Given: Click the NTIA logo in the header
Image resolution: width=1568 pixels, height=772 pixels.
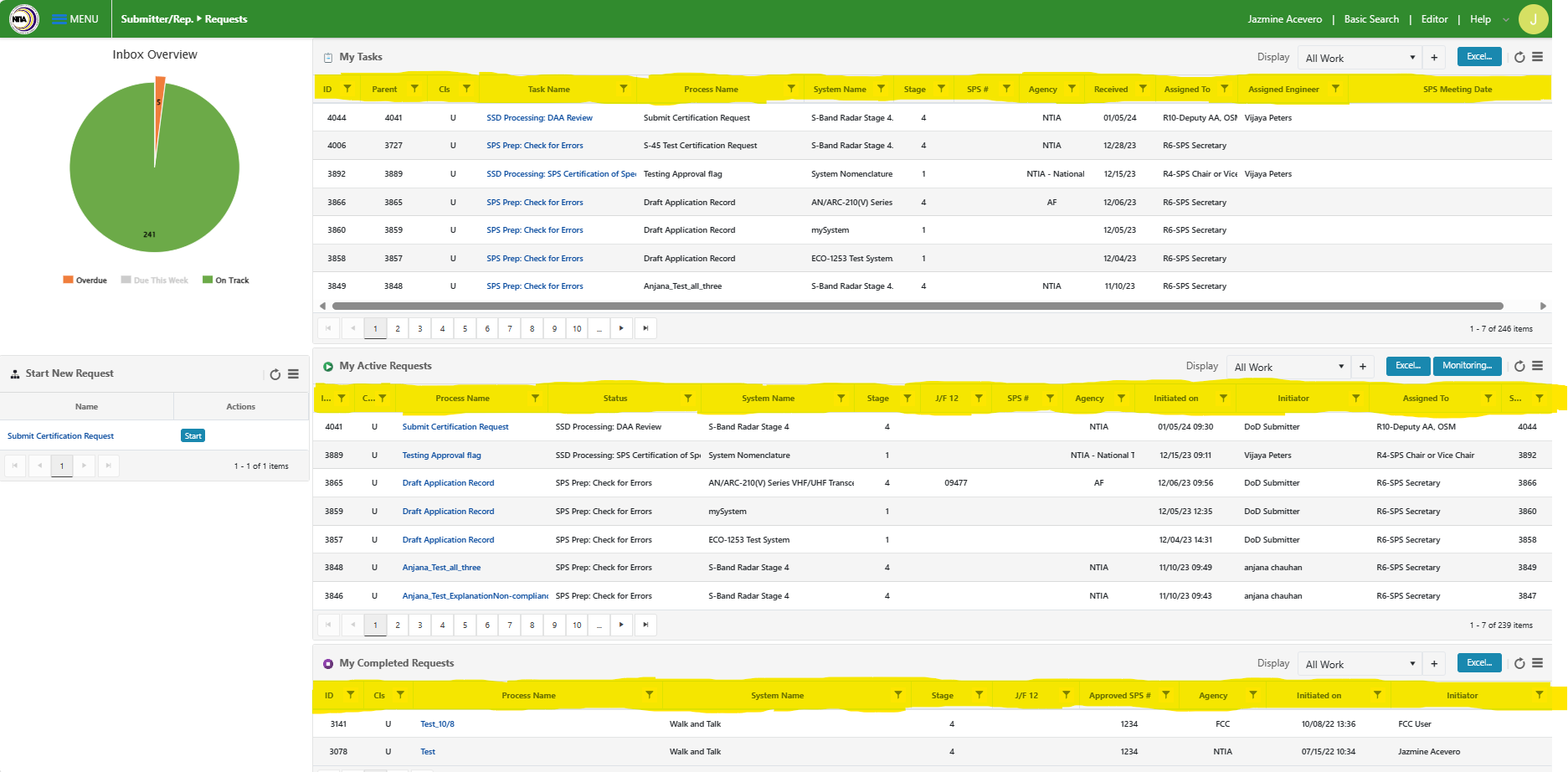Looking at the screenshot, I should pyautogui.click(x=23, y=19).
